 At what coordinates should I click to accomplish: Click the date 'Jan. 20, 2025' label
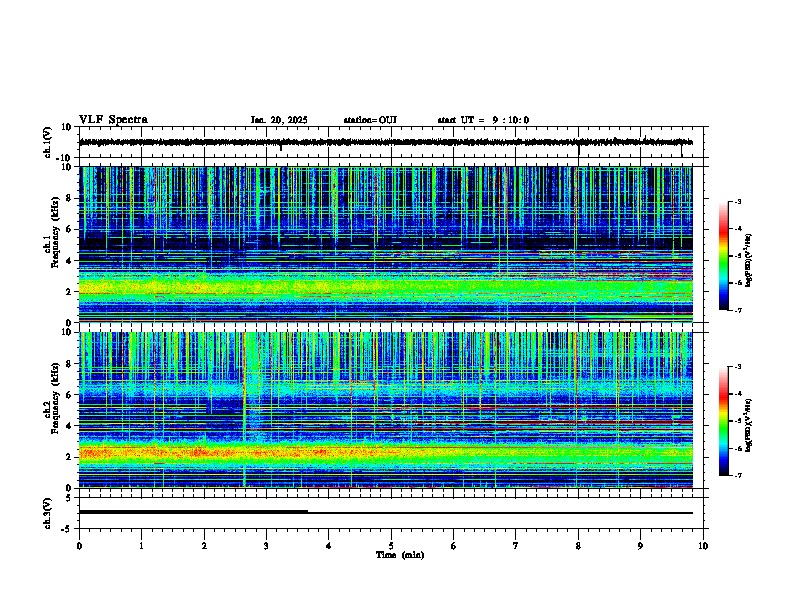(x=279, y=120)
